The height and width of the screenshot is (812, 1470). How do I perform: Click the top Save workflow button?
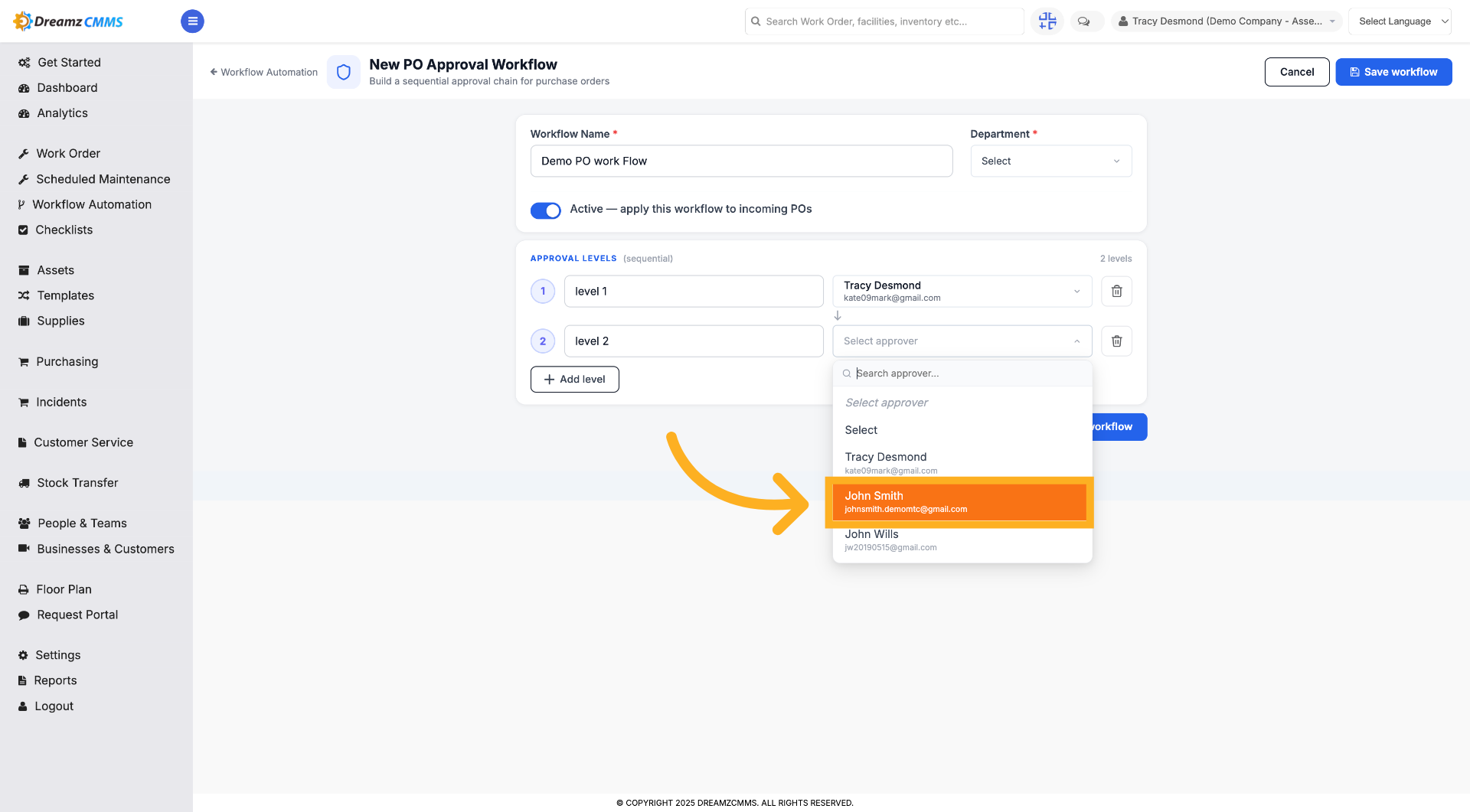1393,72
